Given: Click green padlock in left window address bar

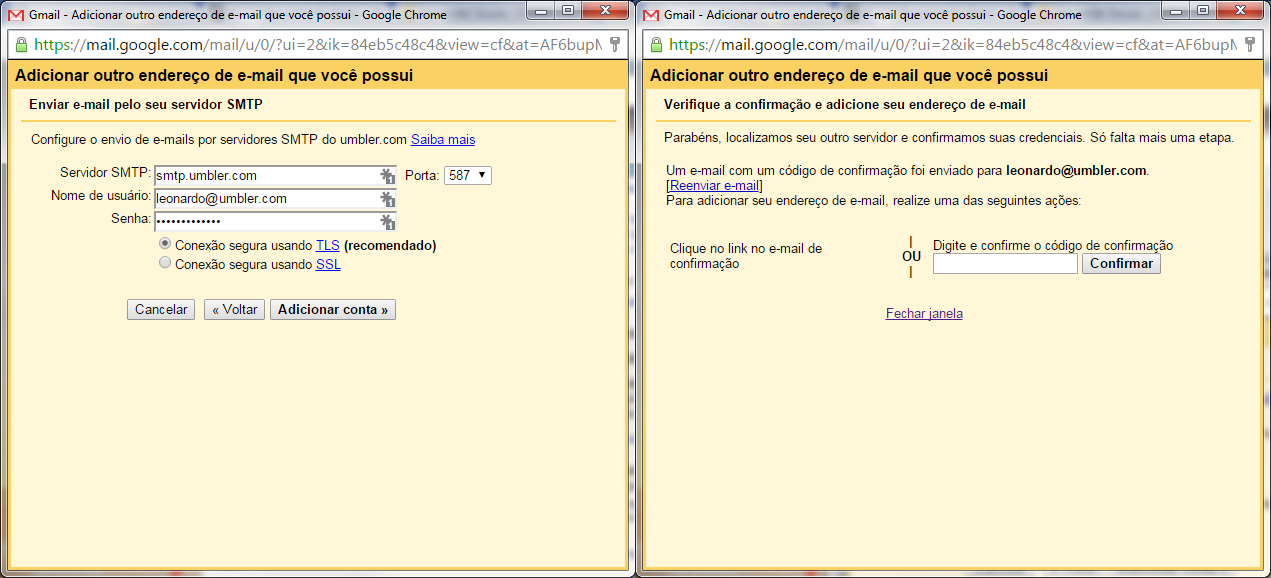Looking at the screenshot, I should (x=21, y=45).
